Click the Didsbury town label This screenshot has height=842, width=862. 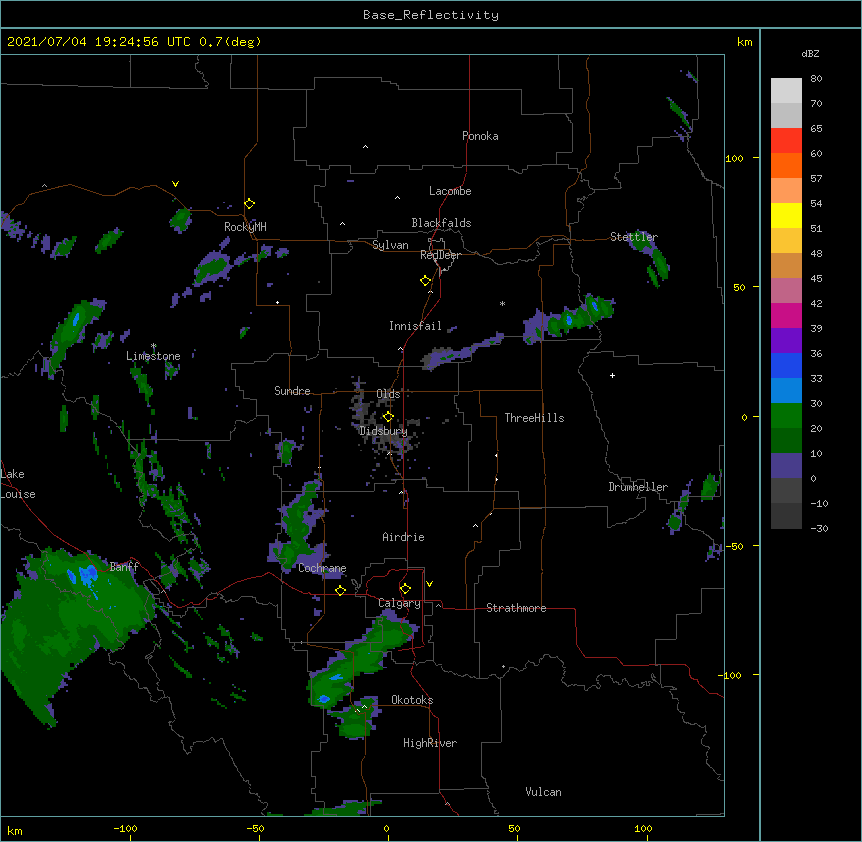click(383, 431)
